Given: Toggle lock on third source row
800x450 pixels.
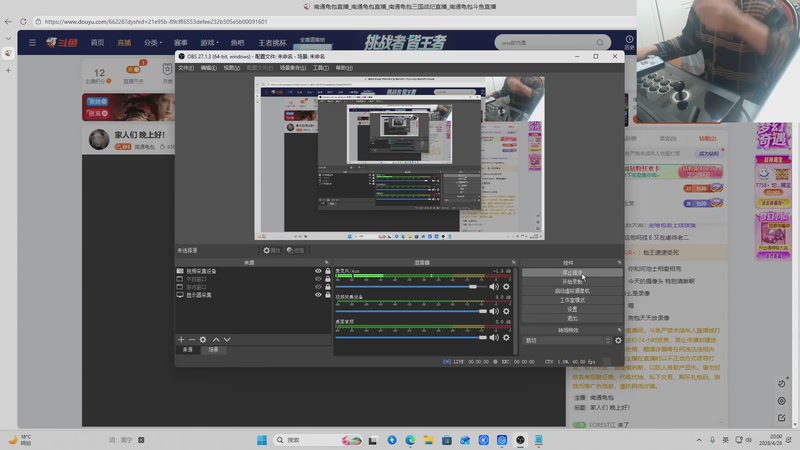Looking at the screenshot, I should [328, 287].
